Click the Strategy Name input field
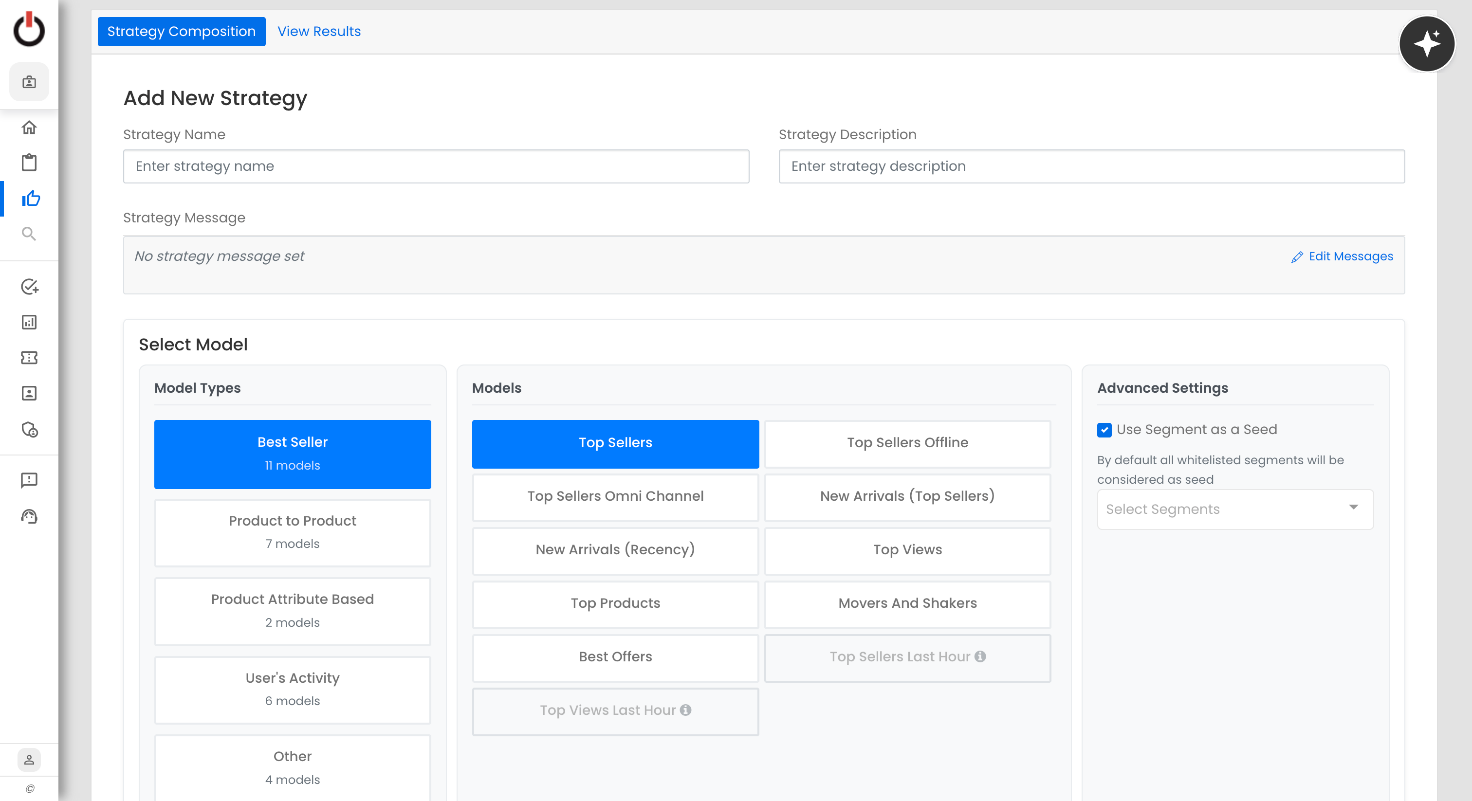Image resolution: width=1472 pixels, height=801 pixels. (436, 167)
